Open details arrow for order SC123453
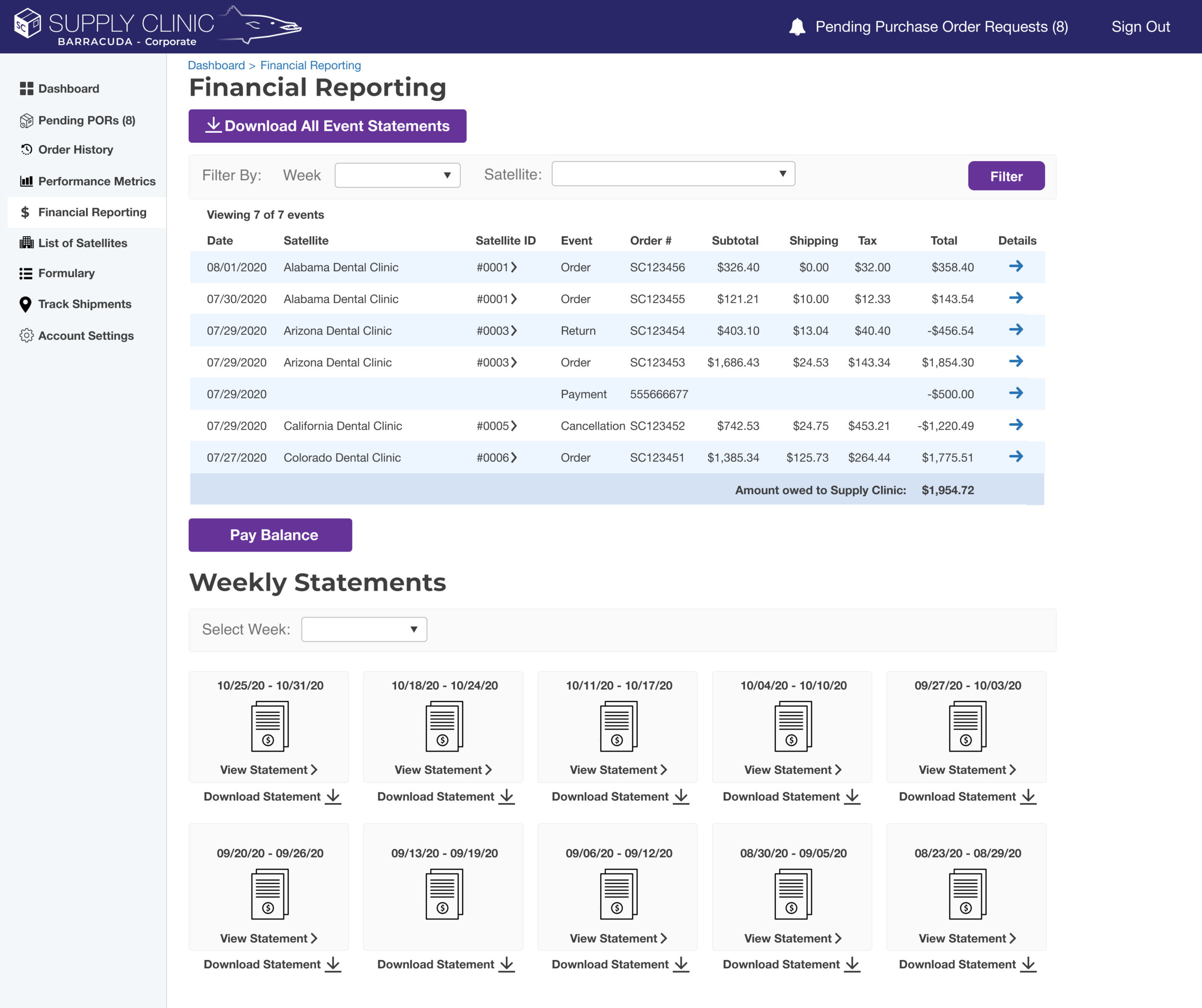This screenshot has height=1008, width=1202. click(x=1016, y=361)
